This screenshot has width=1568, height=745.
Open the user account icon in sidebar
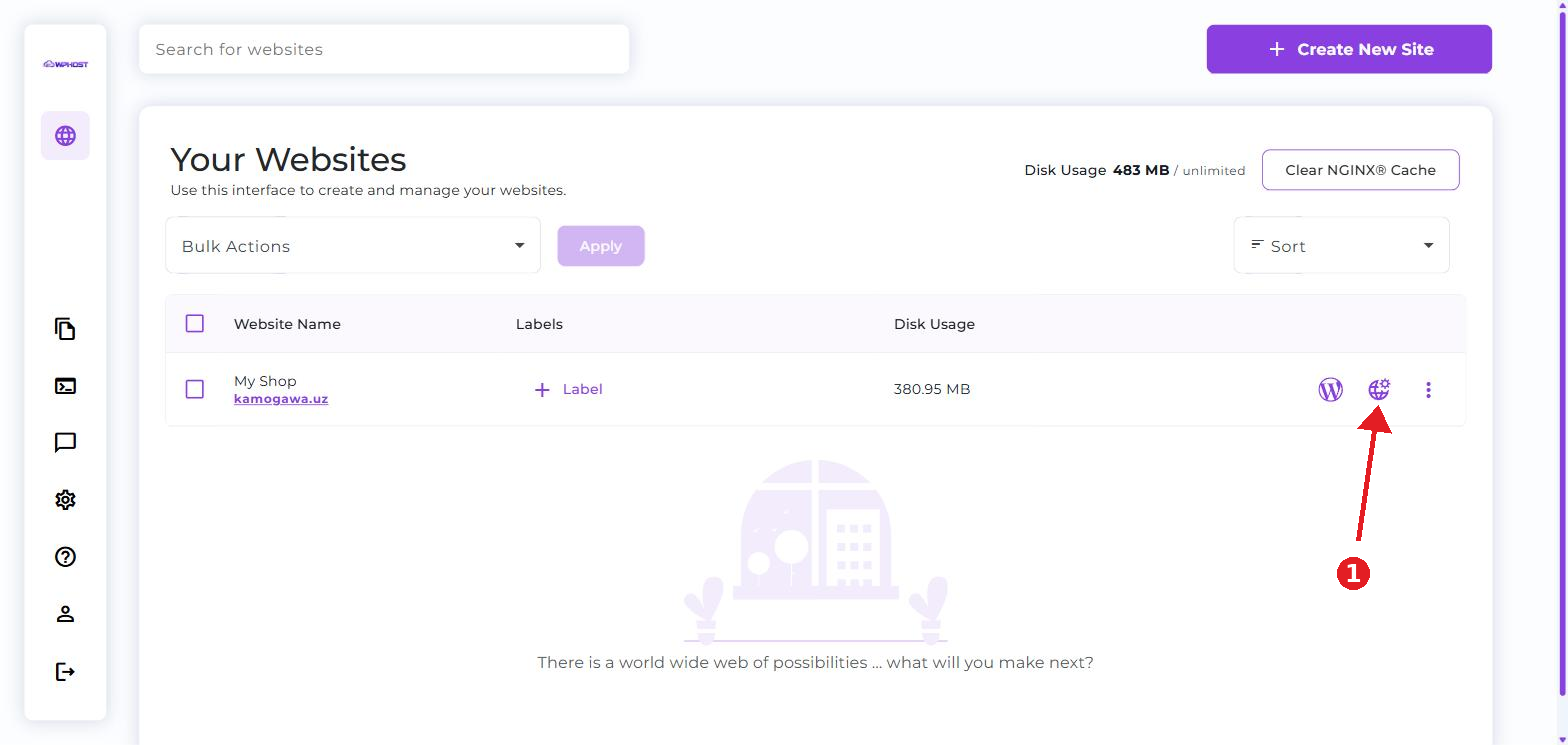click(x=65, y=614)
